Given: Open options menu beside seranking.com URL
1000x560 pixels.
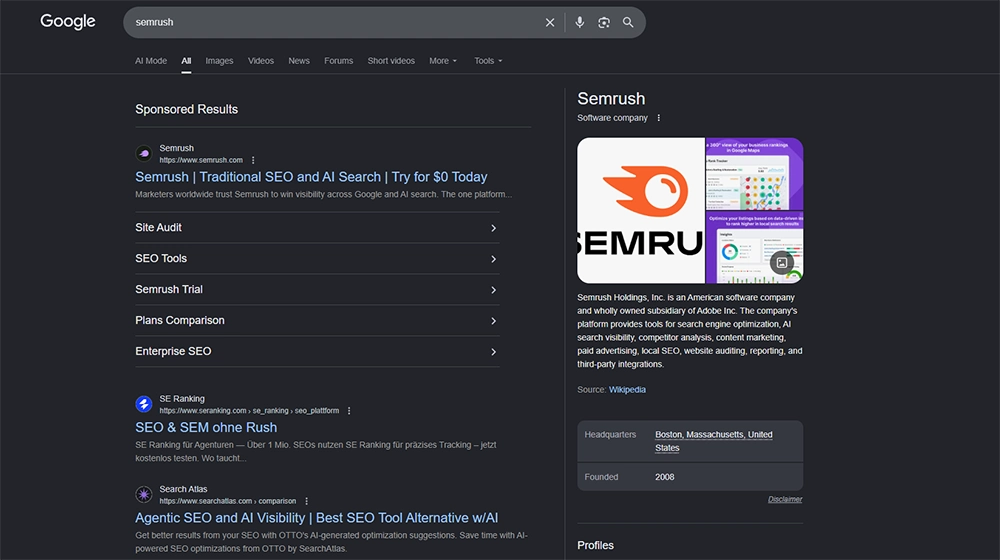Looking at the screenshot, I should [x=349, y=411].
